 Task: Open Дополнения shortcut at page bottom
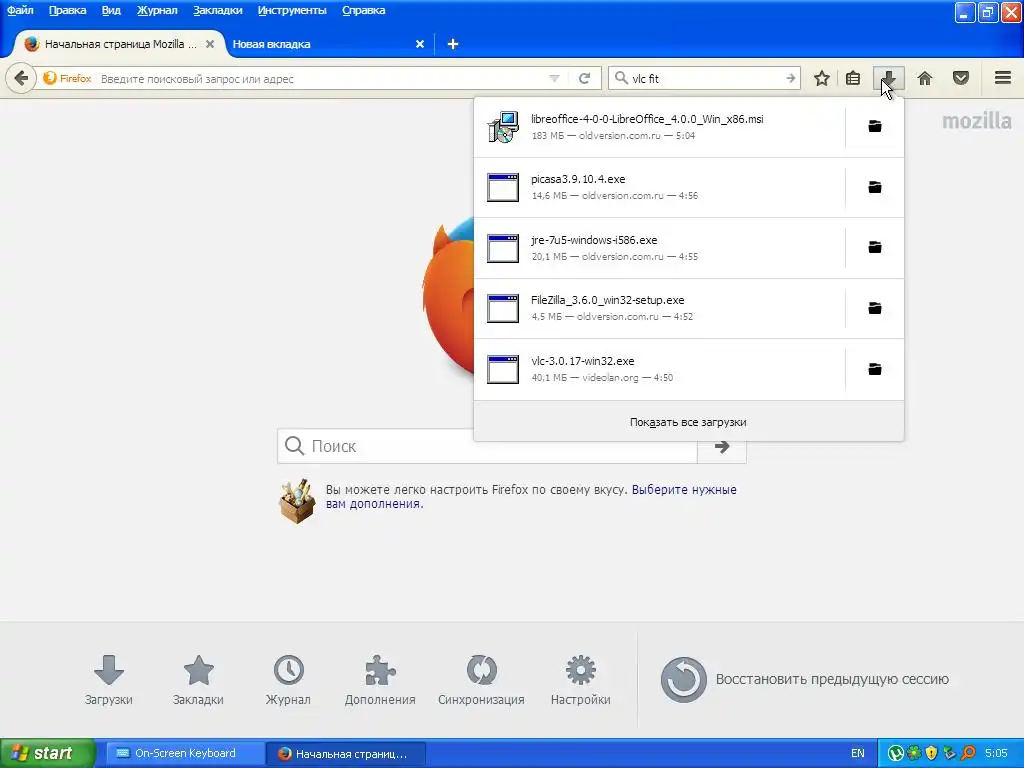click(380, 680)
